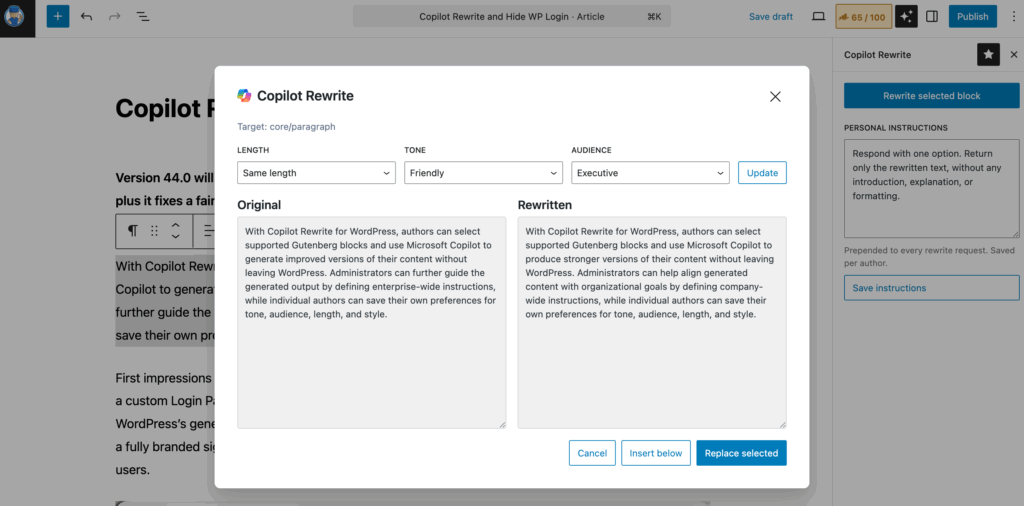Toggle the settings sidebar panel icon
The width and height of the screenshot is (1024, 506).
pyautogui.click(x=932, y=17)
